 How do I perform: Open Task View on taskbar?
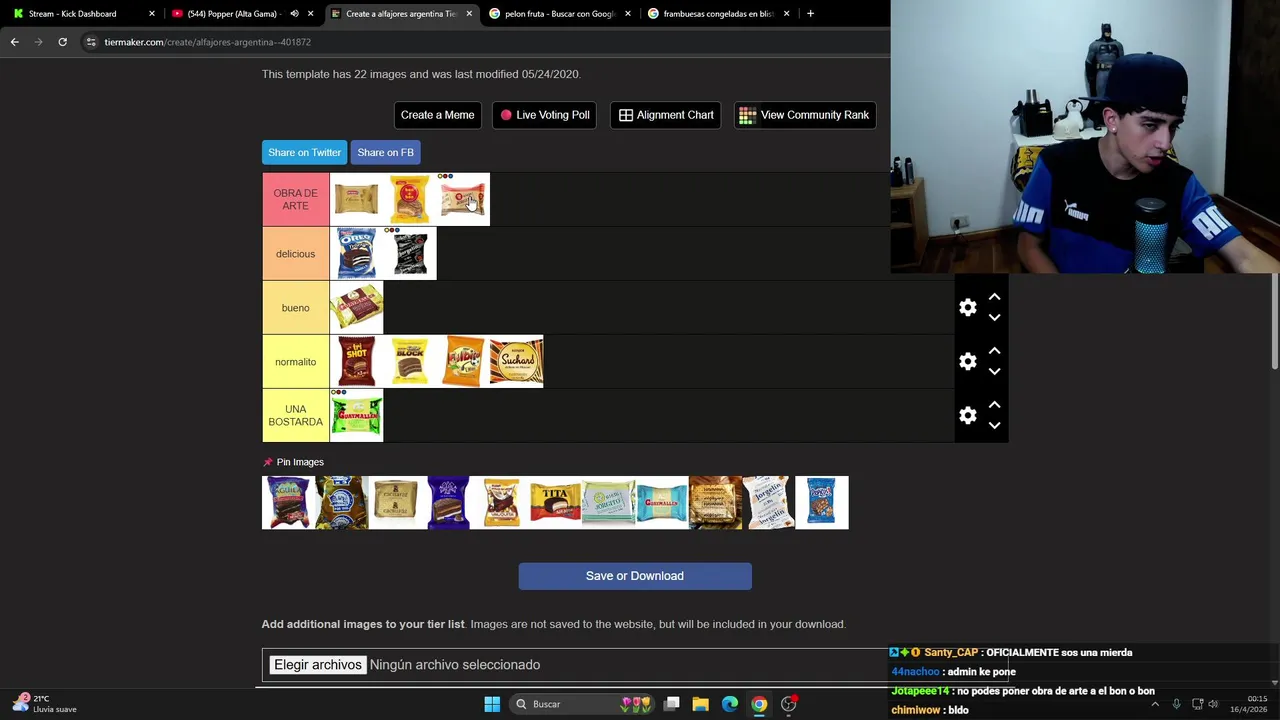(672, 704)
